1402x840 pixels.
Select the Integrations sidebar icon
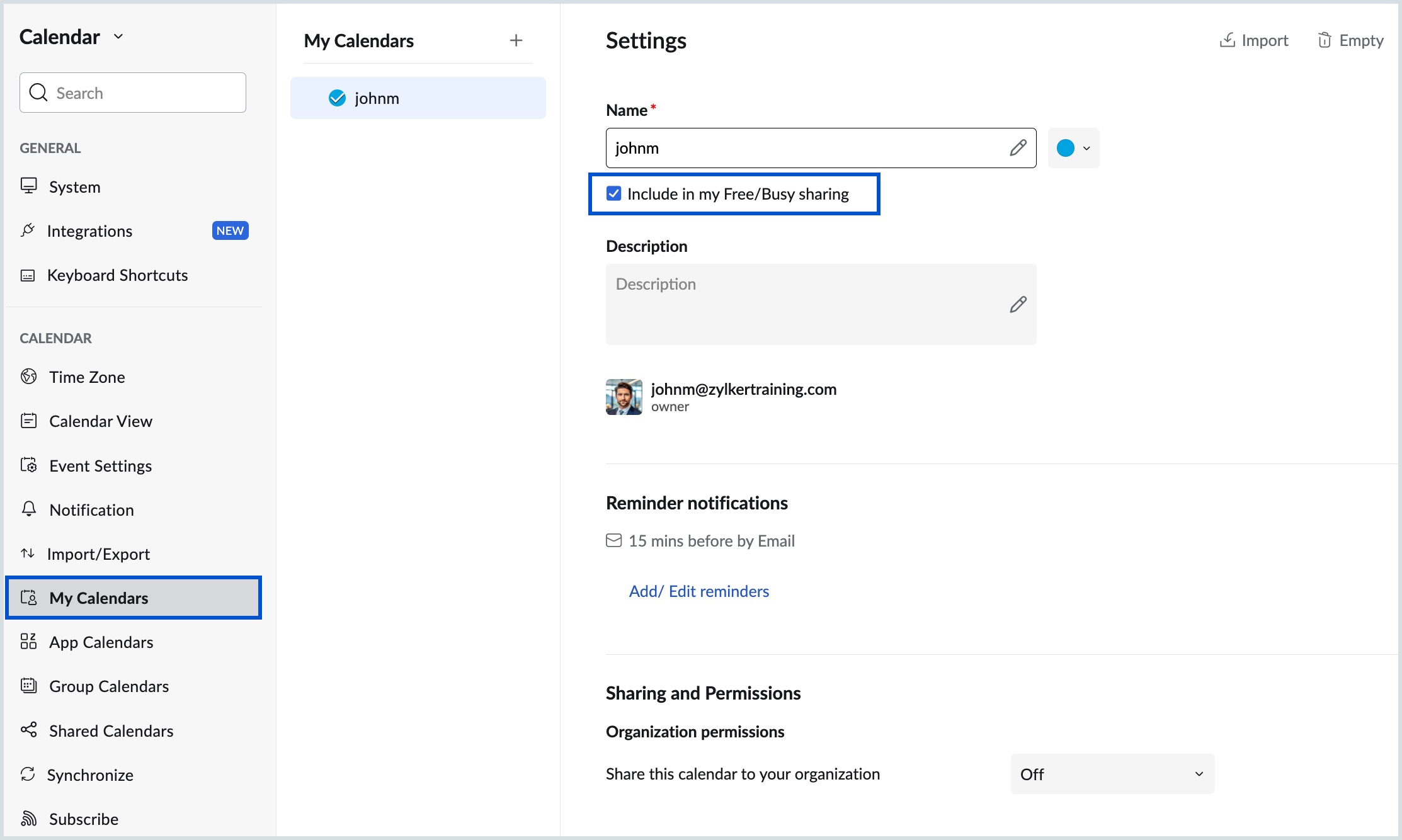(28, 230)
